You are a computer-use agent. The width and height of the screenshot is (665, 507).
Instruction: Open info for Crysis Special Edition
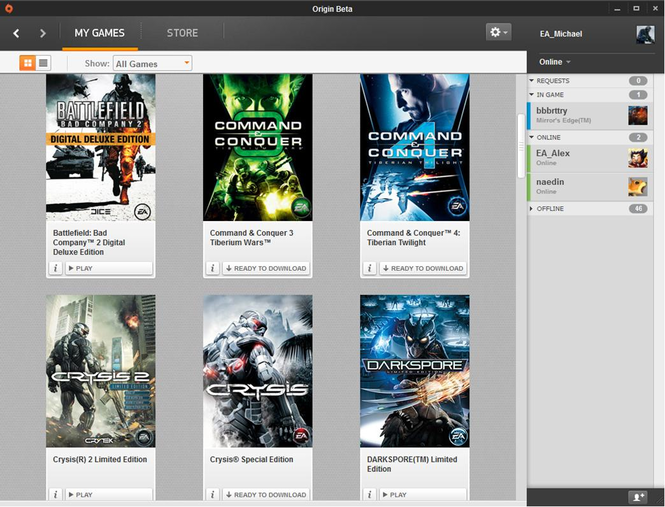(x=212, y=494)
